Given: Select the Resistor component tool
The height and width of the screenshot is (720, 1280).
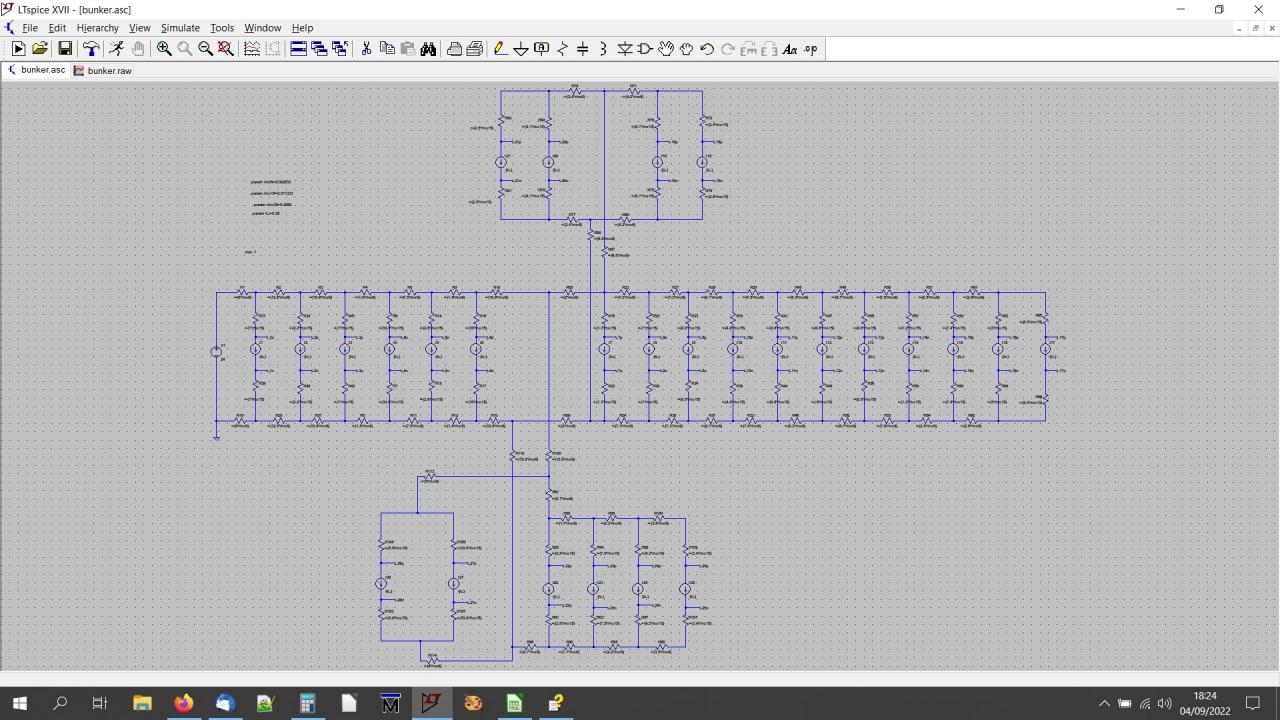Looking at the screenshot, I should (x=562, y=49).
